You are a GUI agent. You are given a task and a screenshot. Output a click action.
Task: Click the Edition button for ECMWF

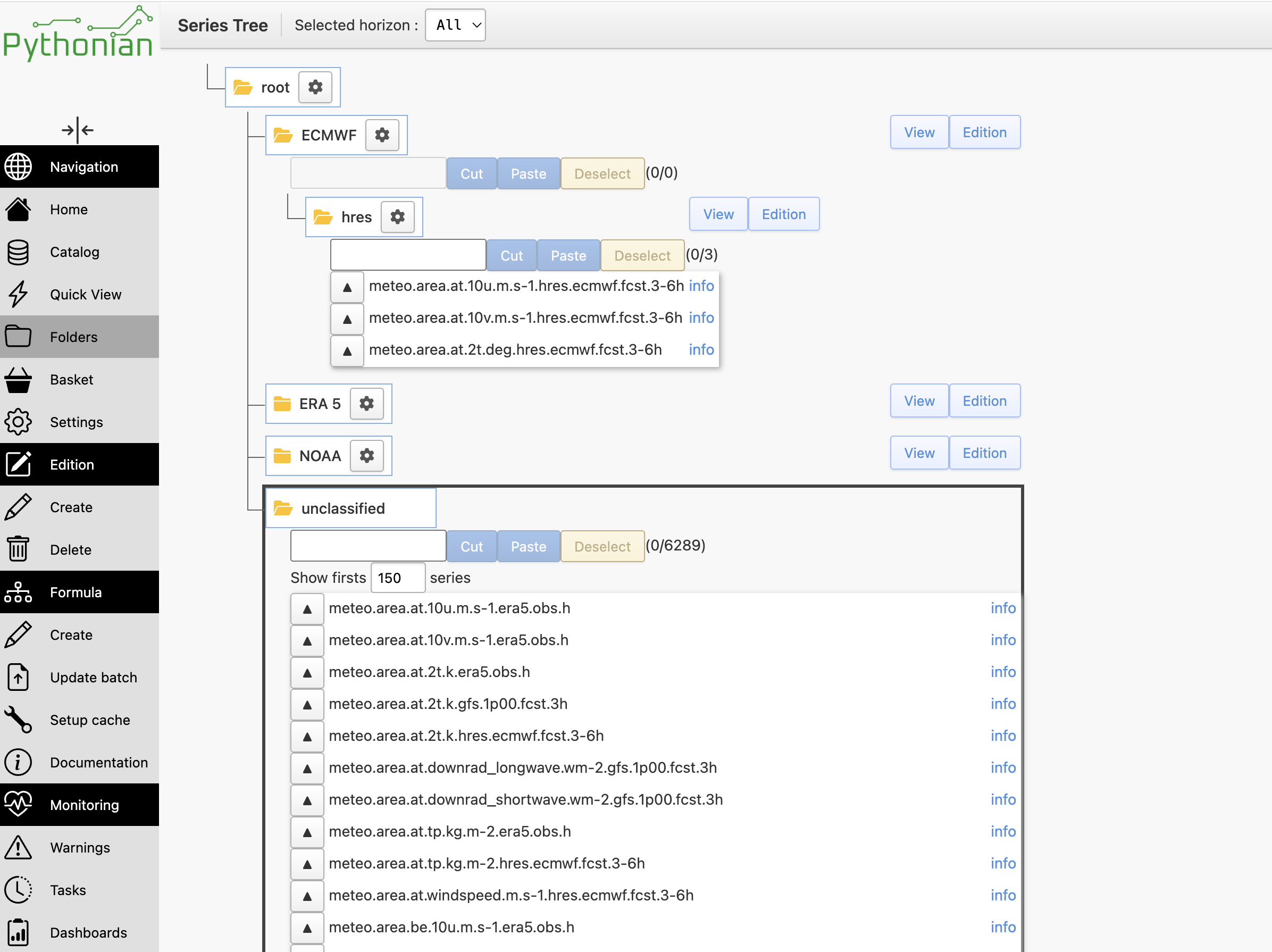(984, 132)
